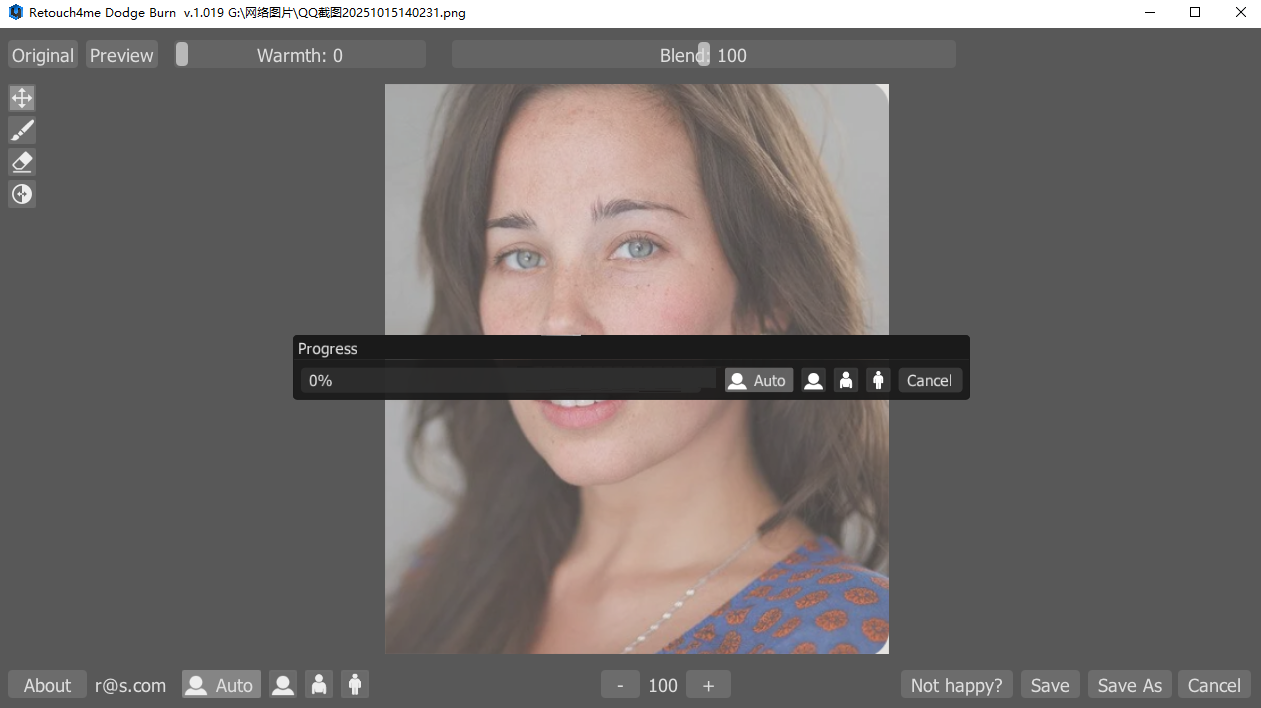
Task: Choose the portrait head icon in bottom bar
Action: [284, 685]
